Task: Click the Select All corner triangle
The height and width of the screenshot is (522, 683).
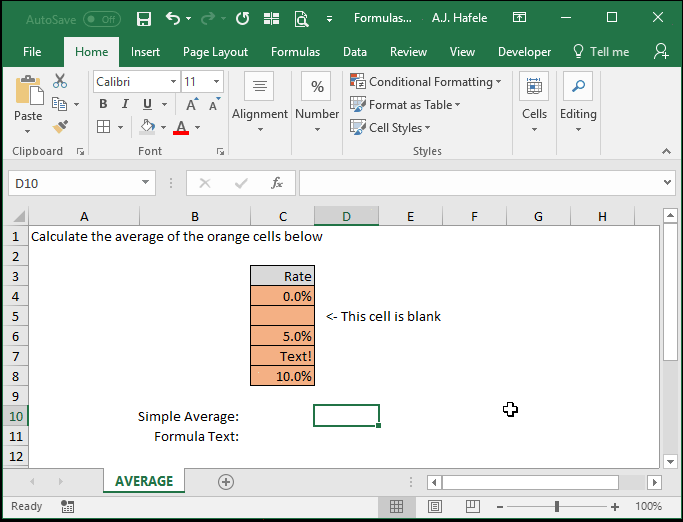Action: (18, 216)
